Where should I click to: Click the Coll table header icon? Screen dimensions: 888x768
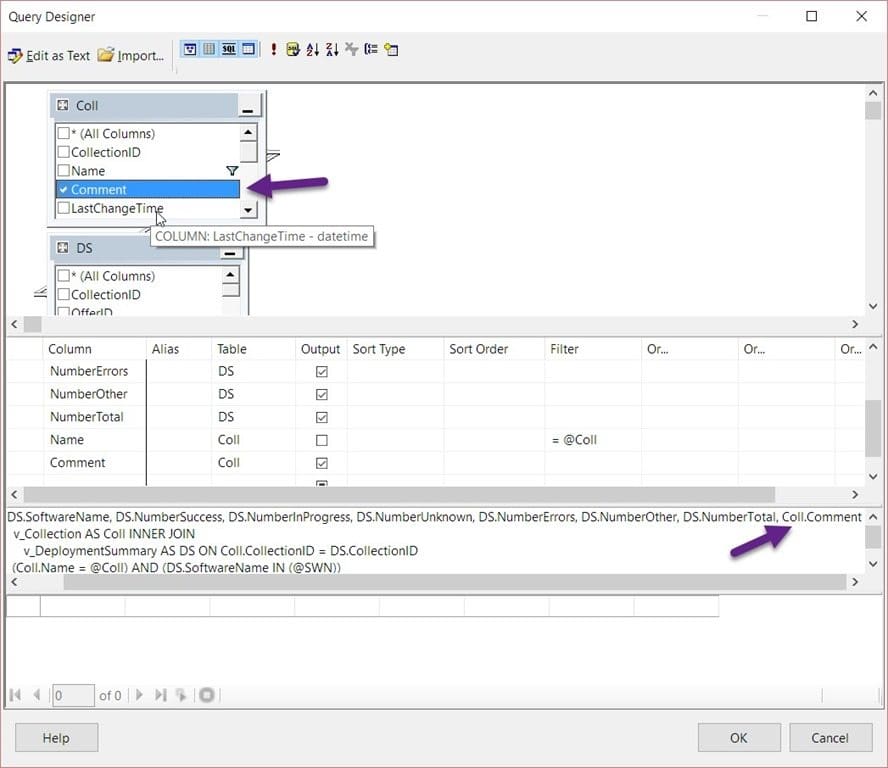pyautogui.click(x=63, y=105)
